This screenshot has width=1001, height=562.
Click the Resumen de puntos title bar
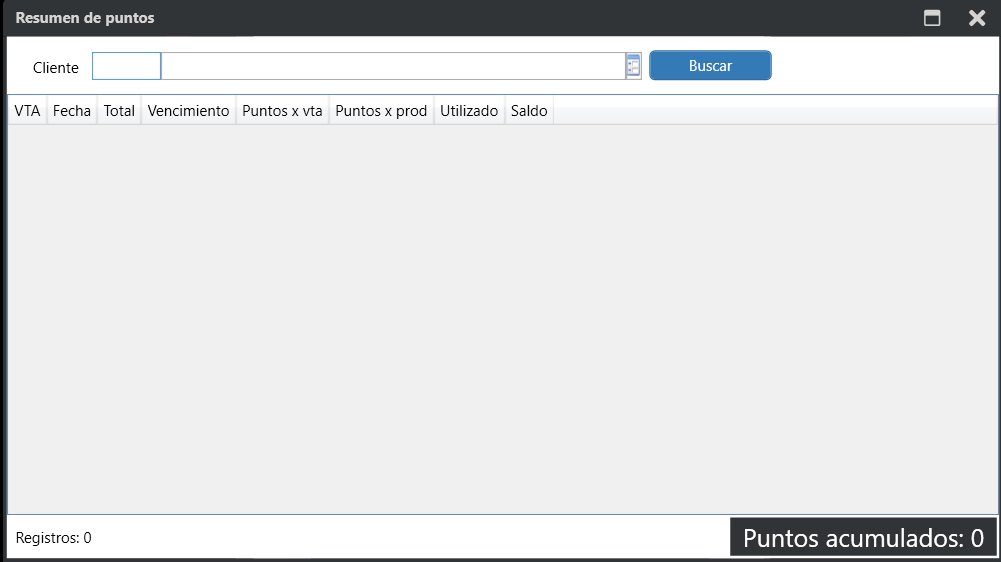tap(450, 18)
